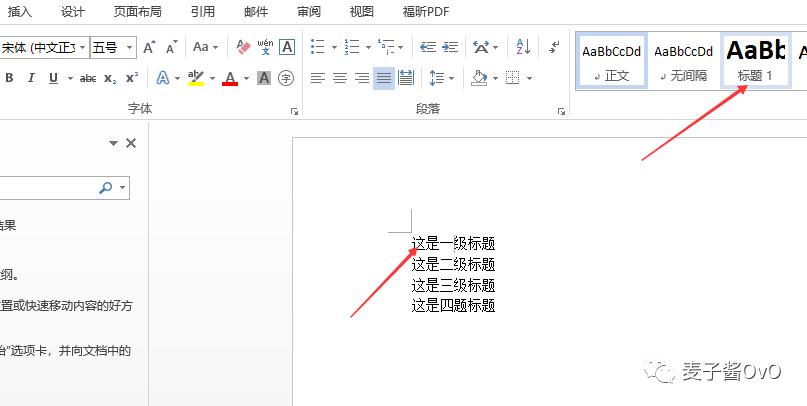Apply underline to text

click(53, 78)
